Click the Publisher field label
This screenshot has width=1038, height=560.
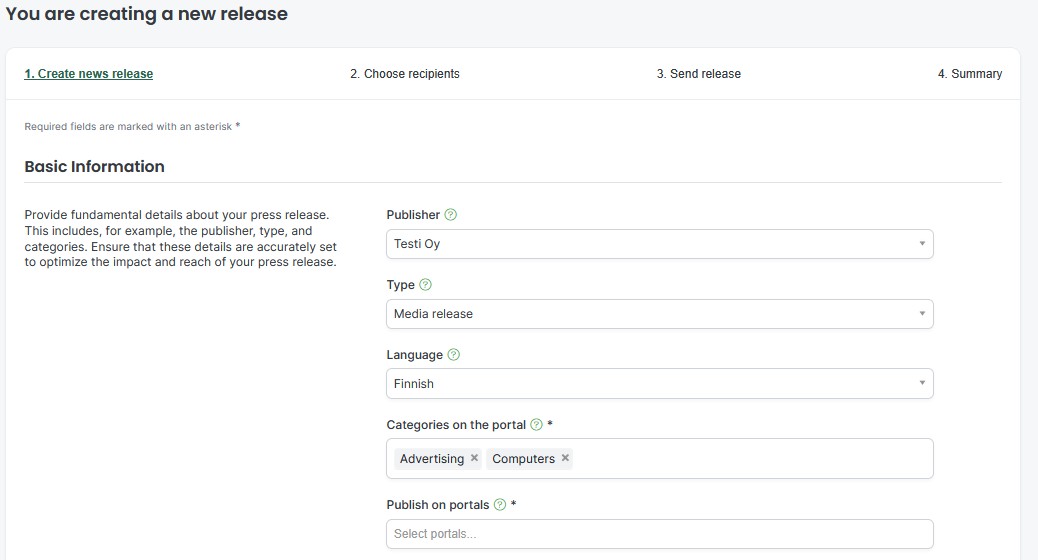413,214
